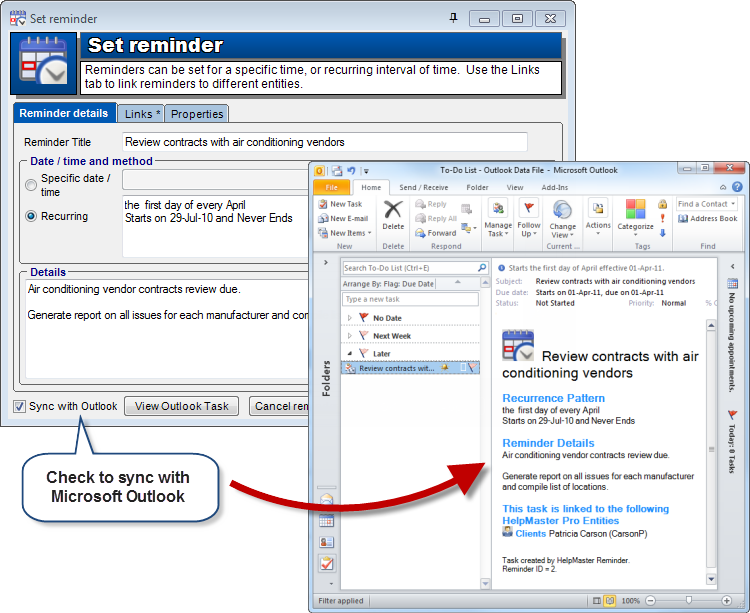This screenshot has width=750, height=613.
Task: Collapse the Later task group
Action: pos(350,353)
